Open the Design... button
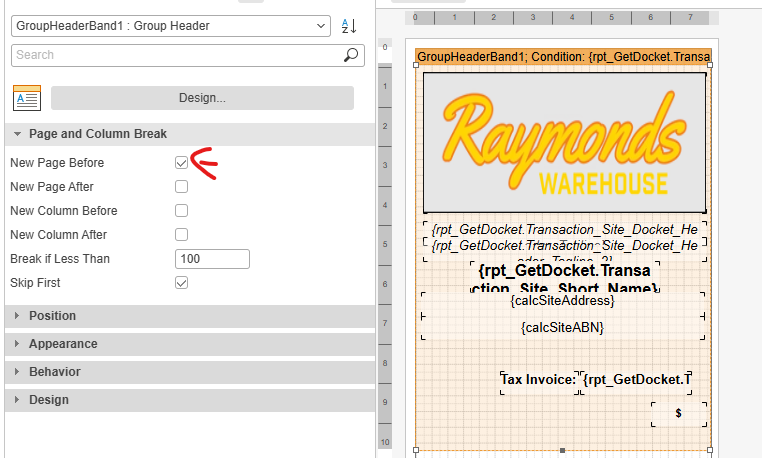 (202, 98)
